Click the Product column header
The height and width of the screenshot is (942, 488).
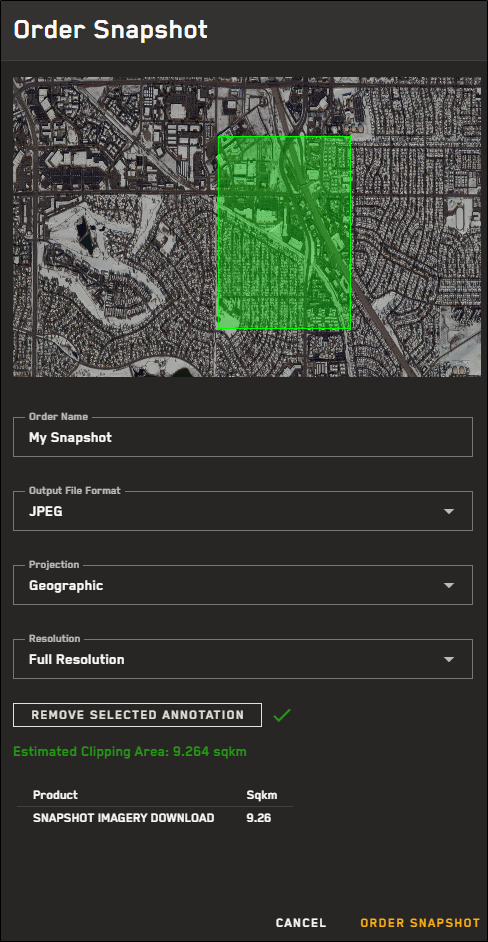[x=55, y=795]
